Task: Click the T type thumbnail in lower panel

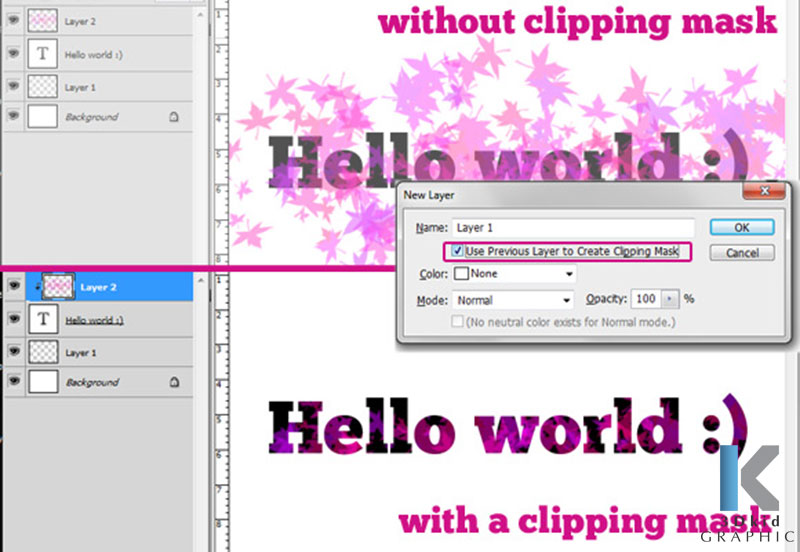Action: click(x=43, y=319)
